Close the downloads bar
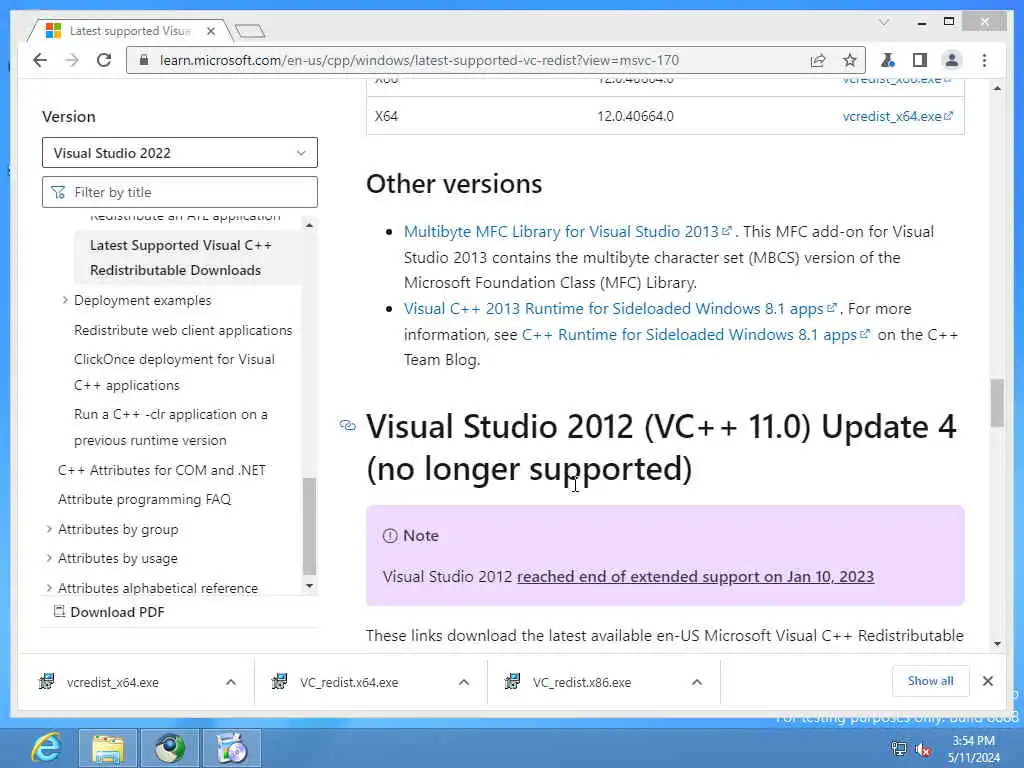1024x768 pixels. [987, 681]
